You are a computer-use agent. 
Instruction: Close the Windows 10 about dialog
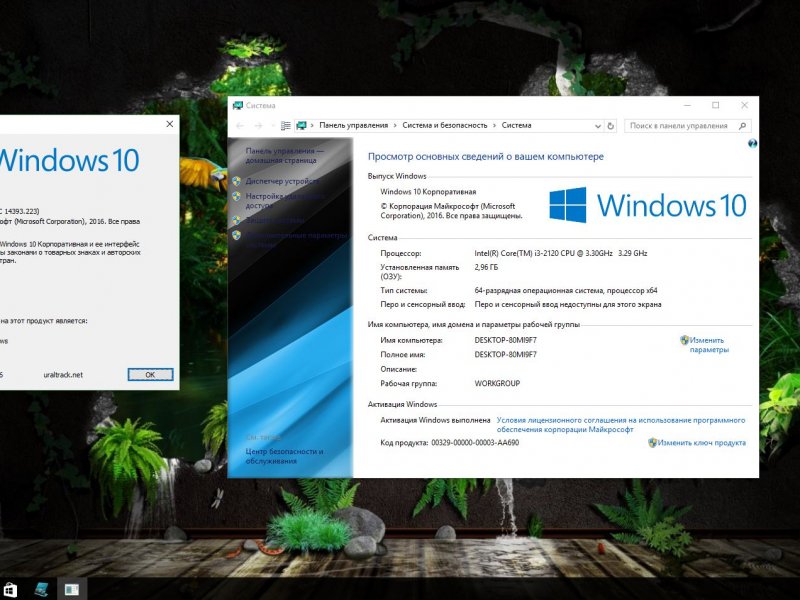click(170, 124)
